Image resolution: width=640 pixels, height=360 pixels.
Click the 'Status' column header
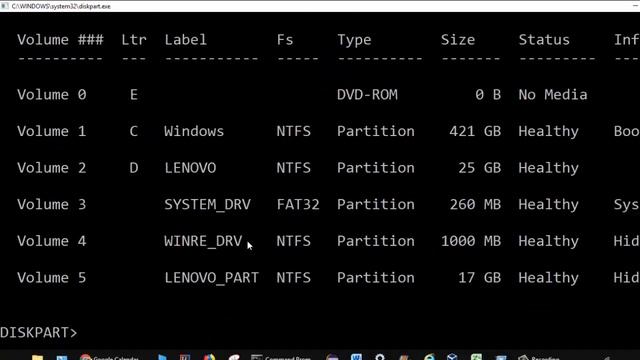[x=544, y=40]
